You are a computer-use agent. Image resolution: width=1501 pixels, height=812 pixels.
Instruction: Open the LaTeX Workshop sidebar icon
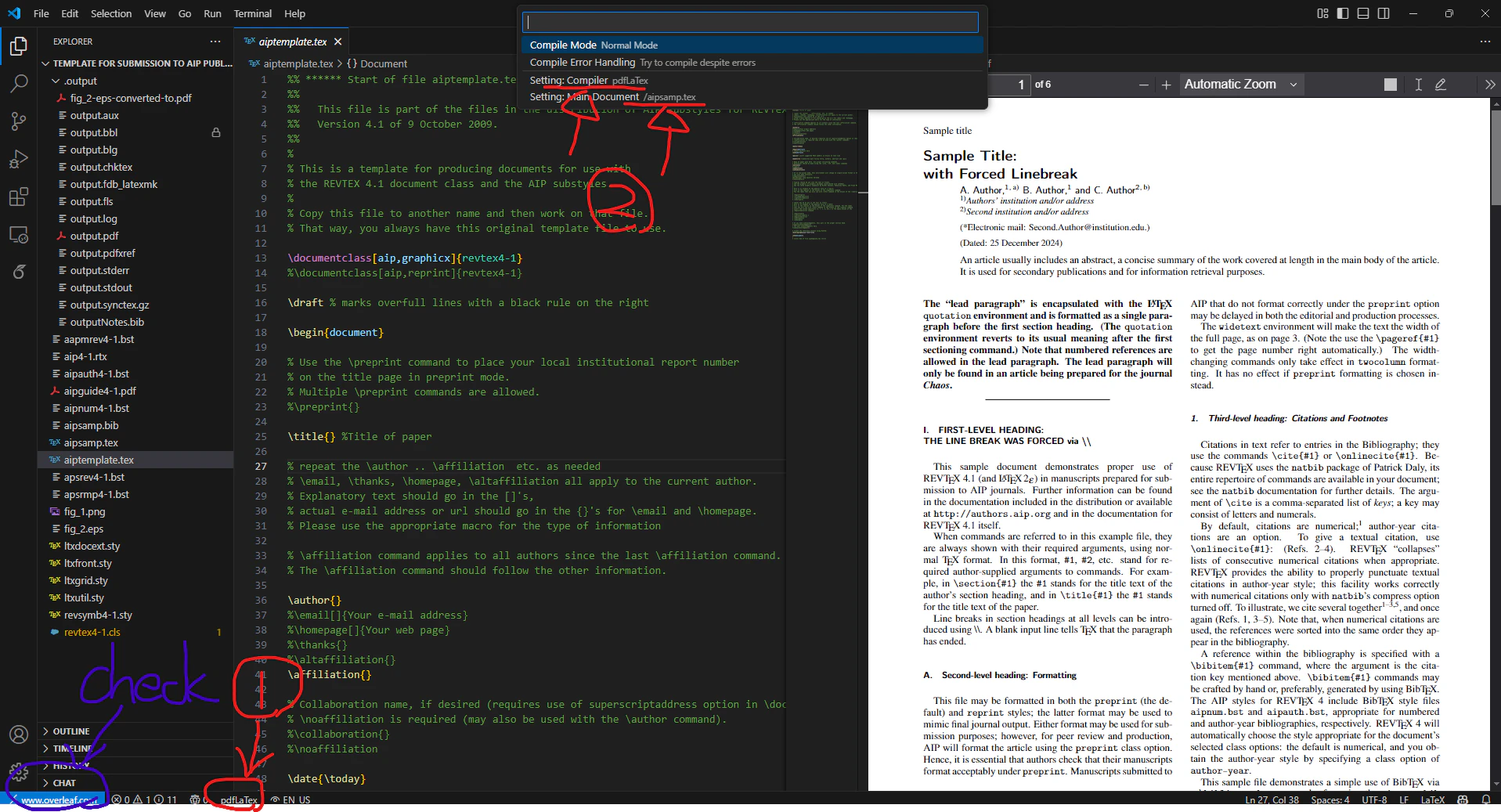tap(19, 272)
